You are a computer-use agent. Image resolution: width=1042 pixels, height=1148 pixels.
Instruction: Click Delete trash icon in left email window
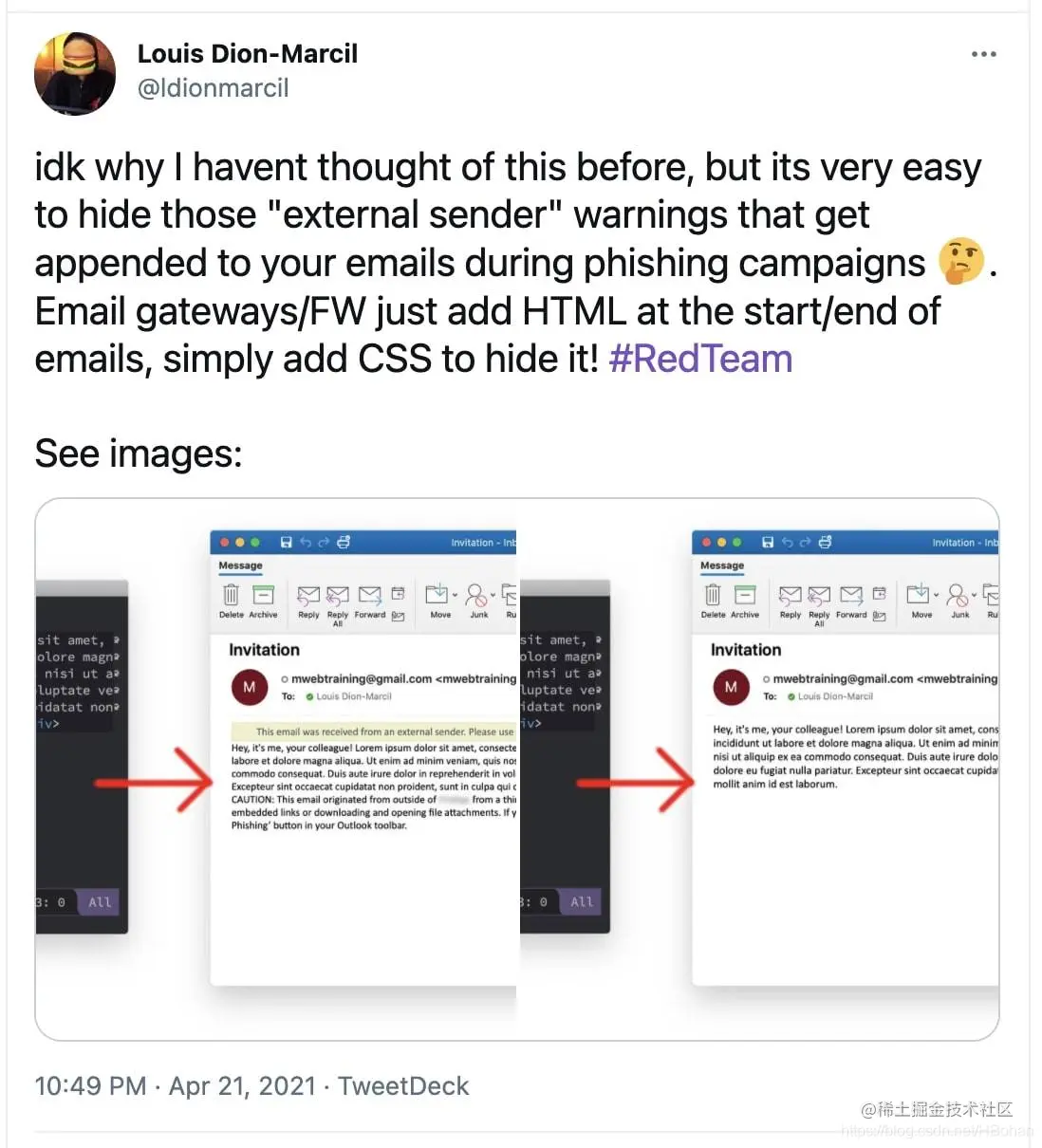point(231,595)
